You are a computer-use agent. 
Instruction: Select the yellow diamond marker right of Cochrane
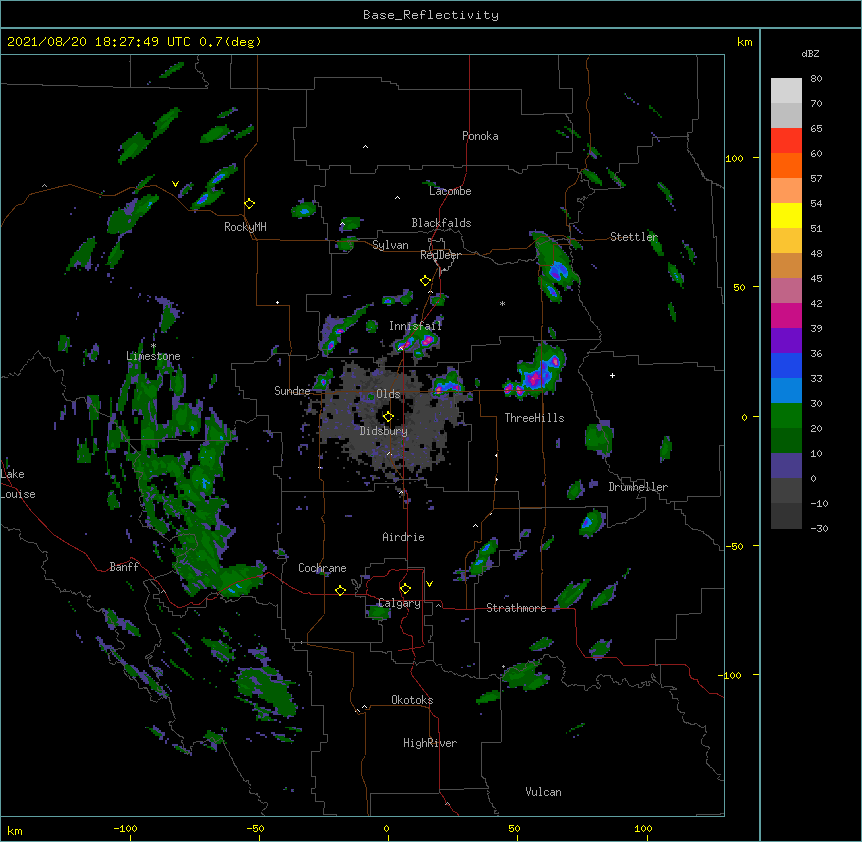340,590
